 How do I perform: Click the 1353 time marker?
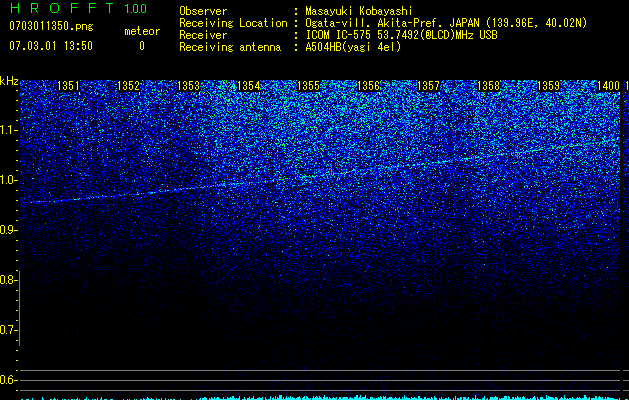(189, 86)
